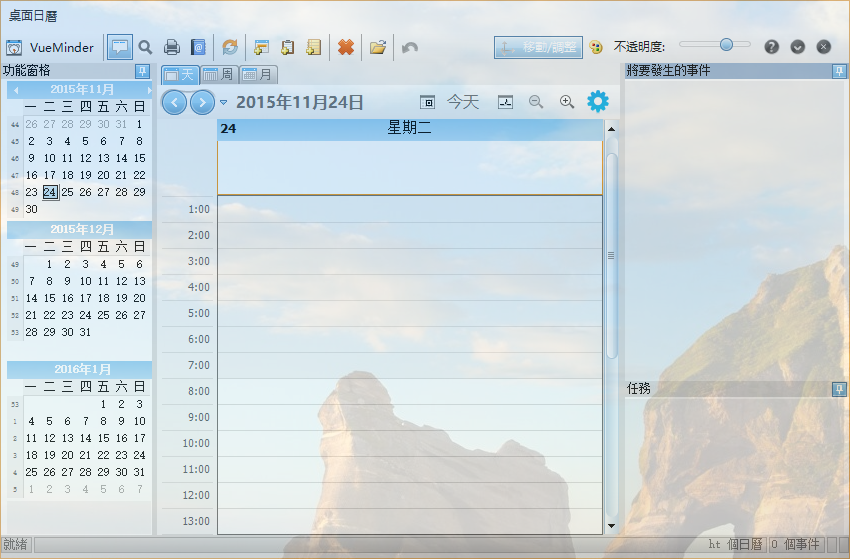Toggle the 移動/調整 move-resize mode
The height and width of the screenshot is (559, 850).
pyautogui.click(x=538, y=47)
